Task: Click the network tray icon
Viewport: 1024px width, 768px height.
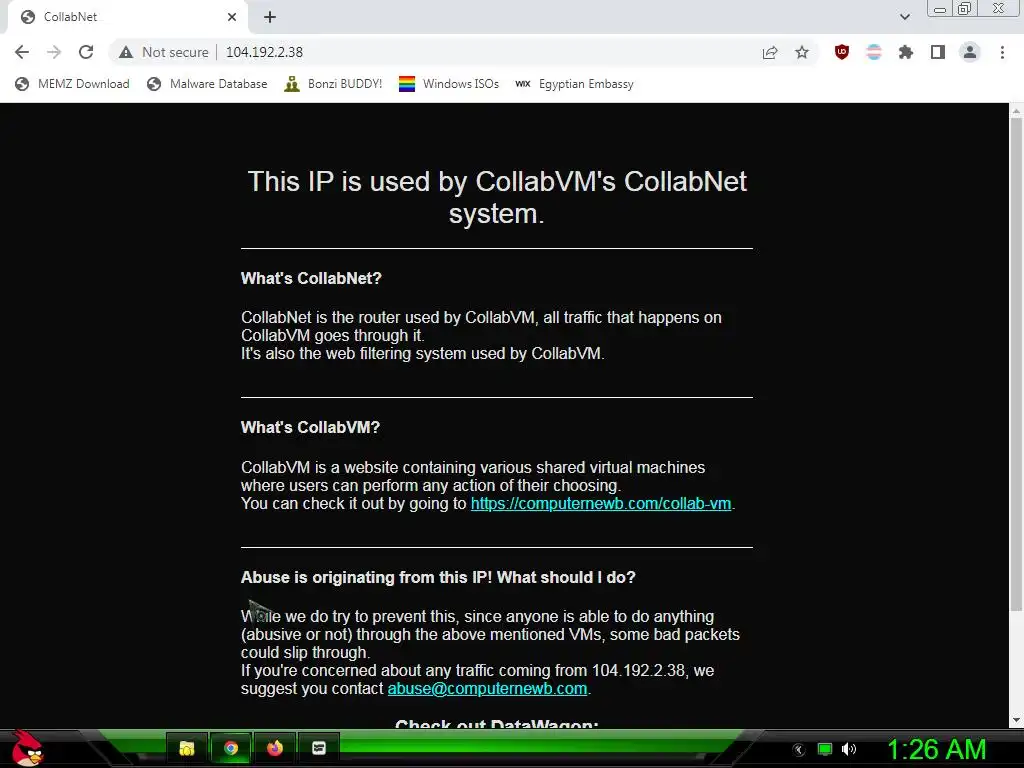Action: pos(825,750)
